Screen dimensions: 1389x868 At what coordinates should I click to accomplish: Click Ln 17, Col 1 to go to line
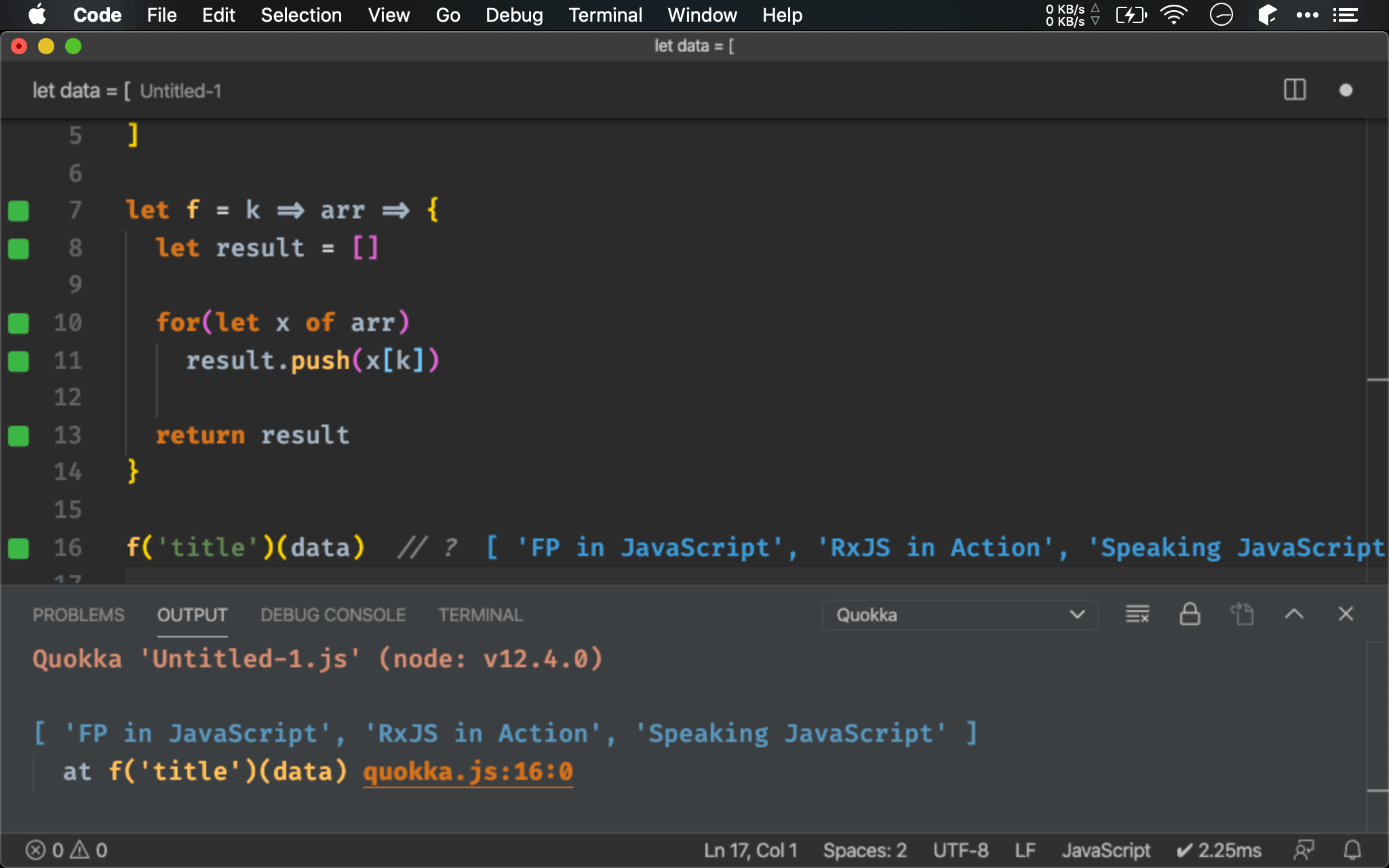(750, 850)
